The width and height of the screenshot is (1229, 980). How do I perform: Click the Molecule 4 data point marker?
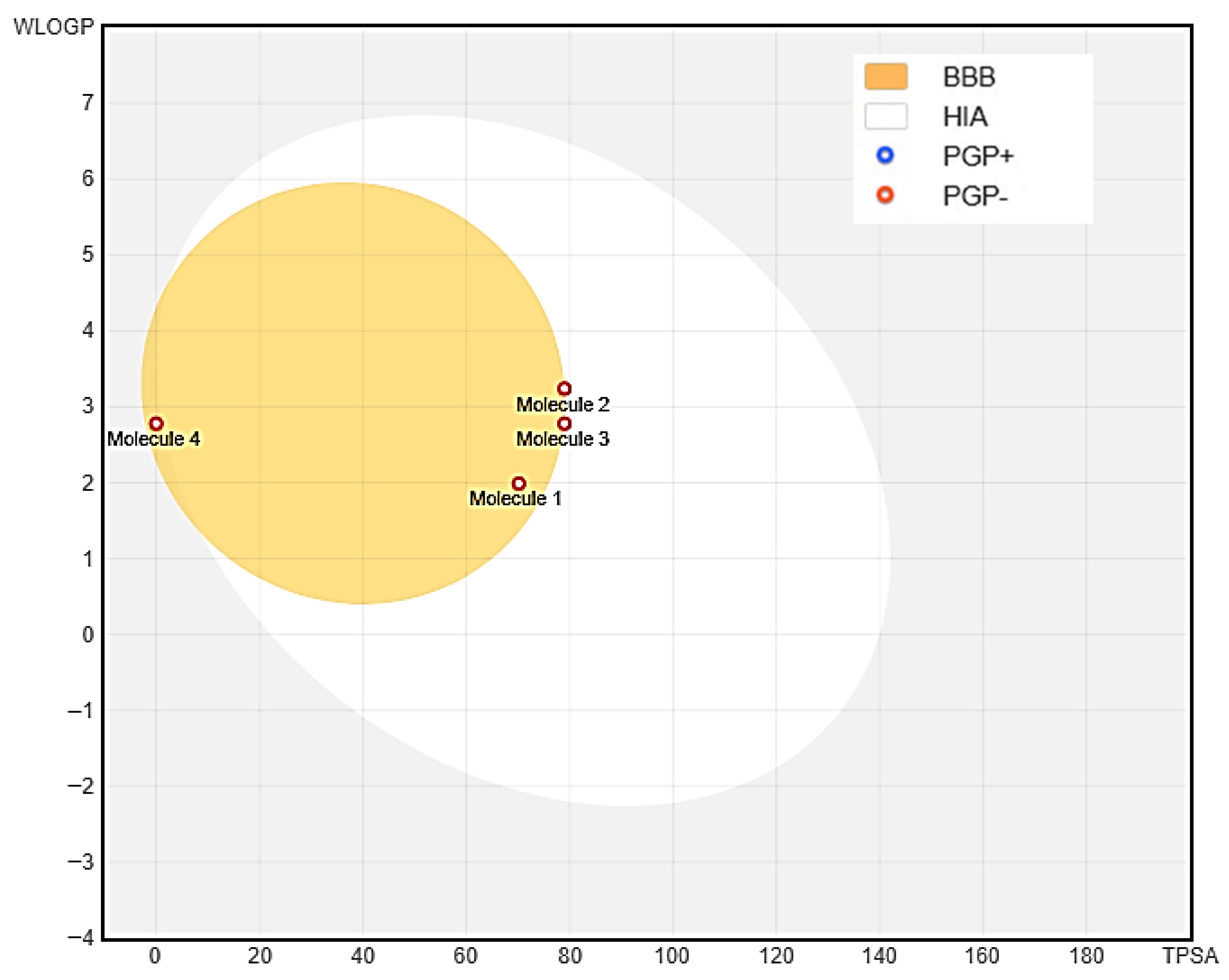[156, 424]
